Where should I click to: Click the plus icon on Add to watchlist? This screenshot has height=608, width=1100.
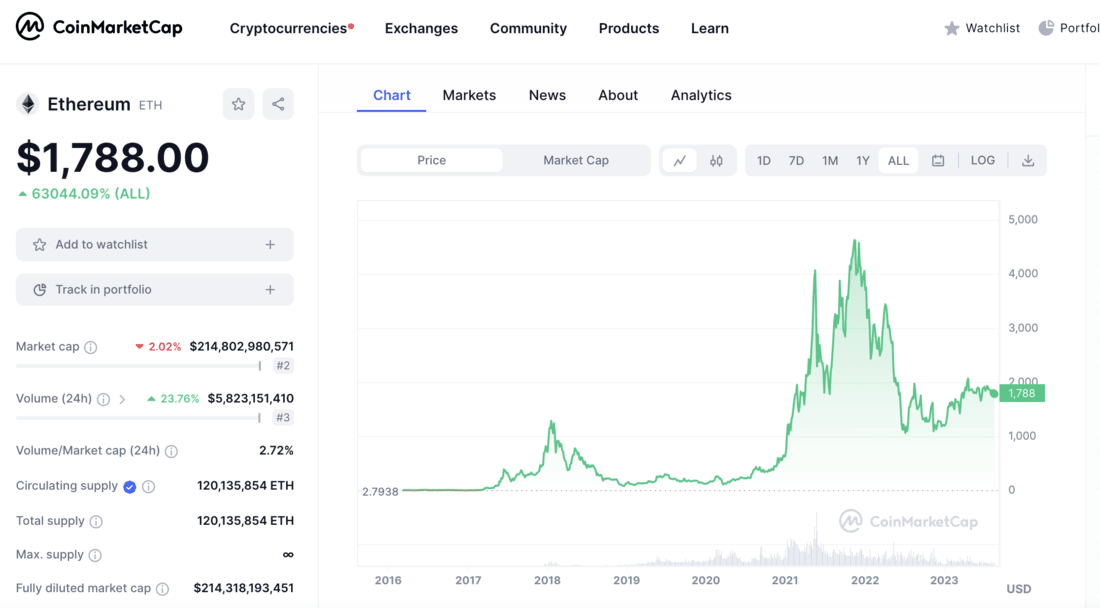[270, 245]
